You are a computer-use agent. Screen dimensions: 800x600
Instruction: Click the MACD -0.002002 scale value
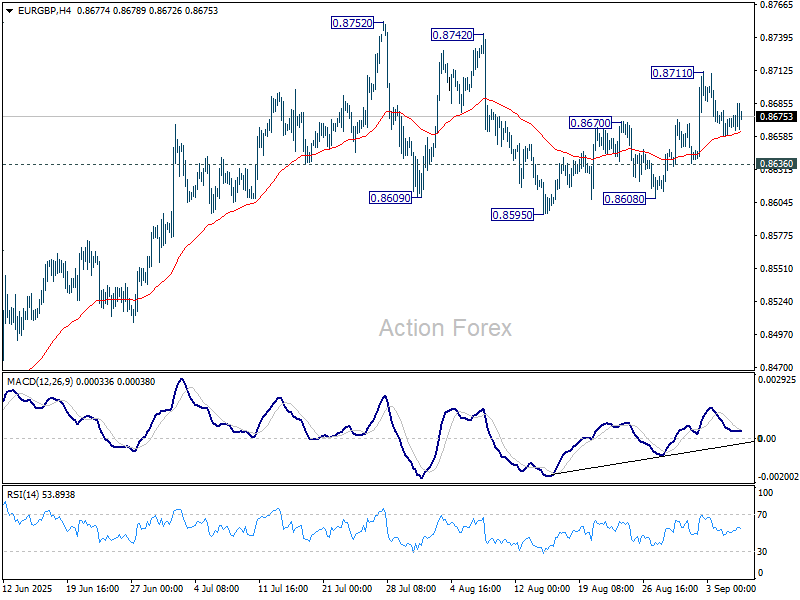tap(778, 477)
